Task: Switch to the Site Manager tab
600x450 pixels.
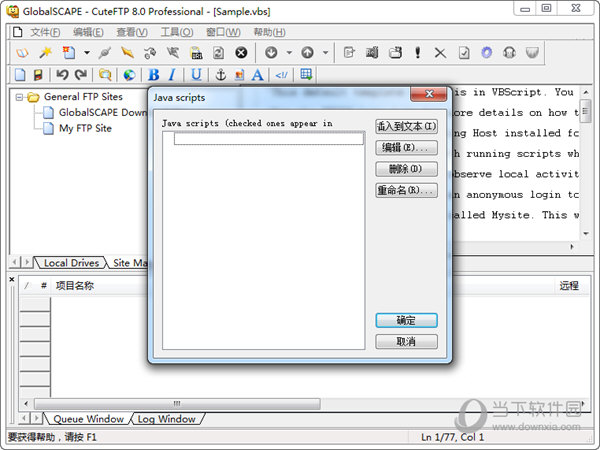Action: (129, 263)
